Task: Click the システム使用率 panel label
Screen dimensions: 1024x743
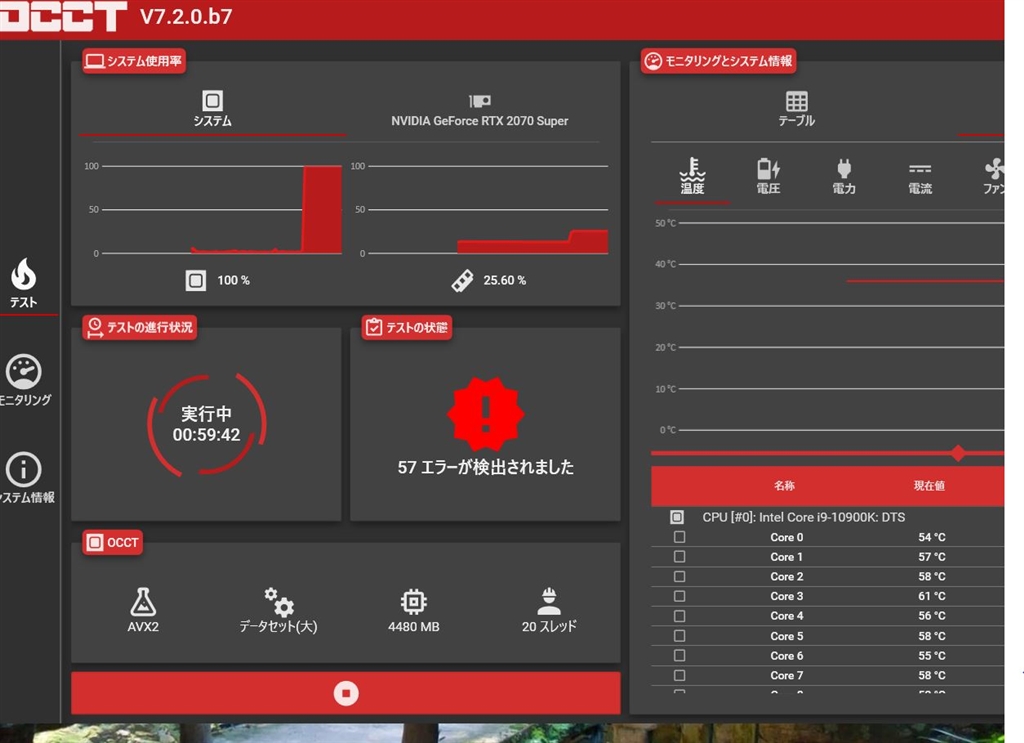Action: pyautogui.click(x=134, y=61)
